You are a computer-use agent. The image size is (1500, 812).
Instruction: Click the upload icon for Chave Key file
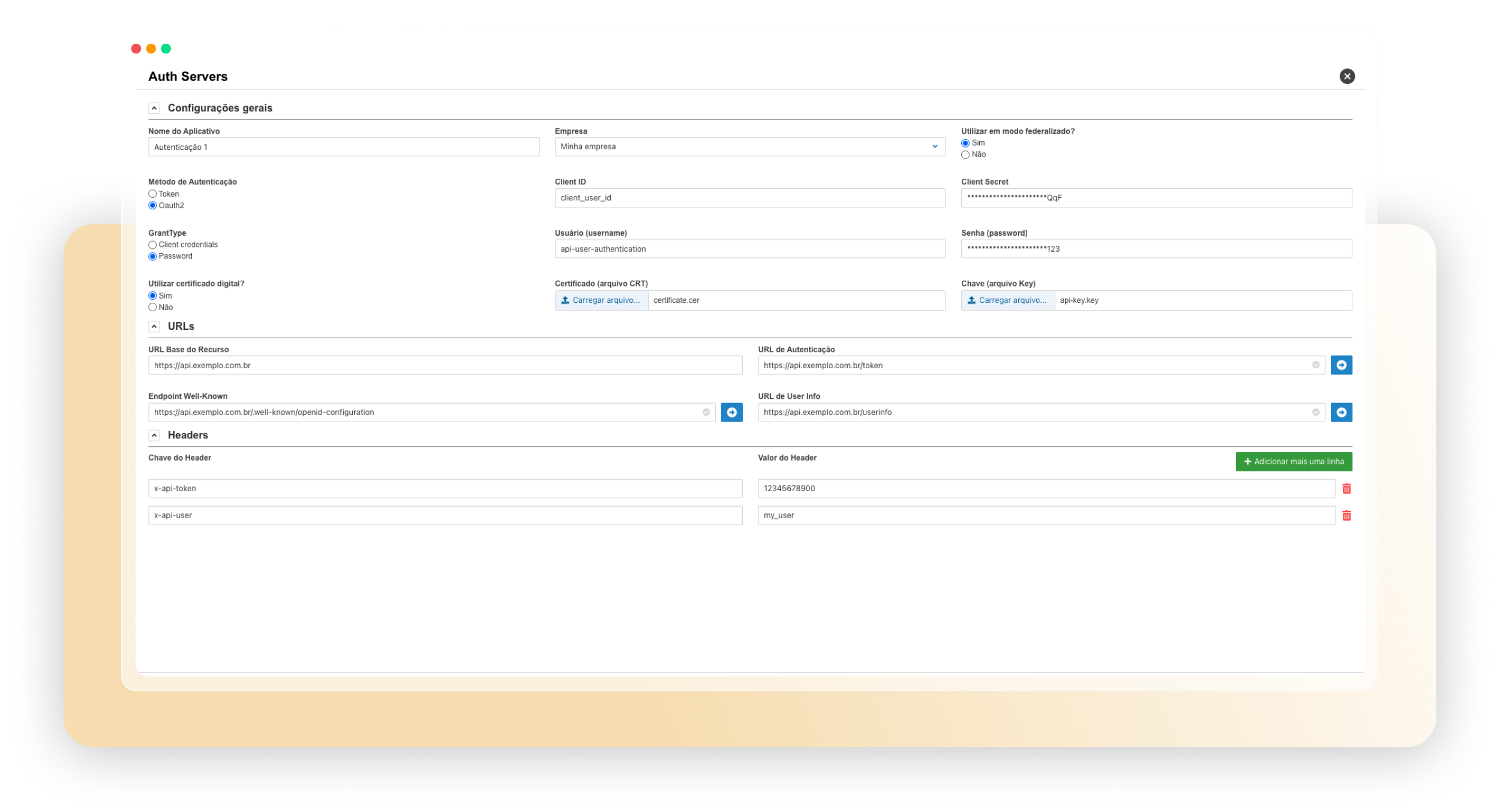pyautogui.click(x=971, y=300)
